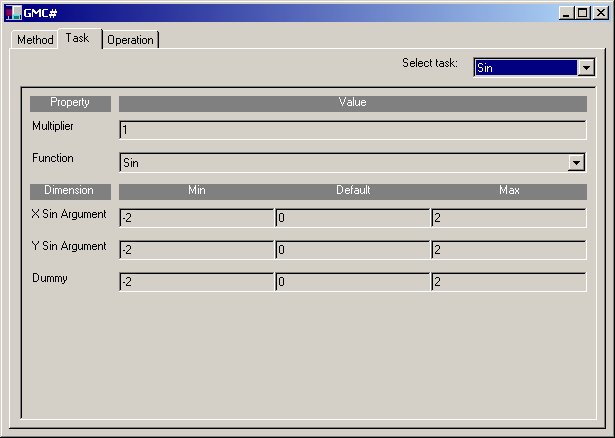
Task: Open the Operation tab
Action: click(130, 40)
